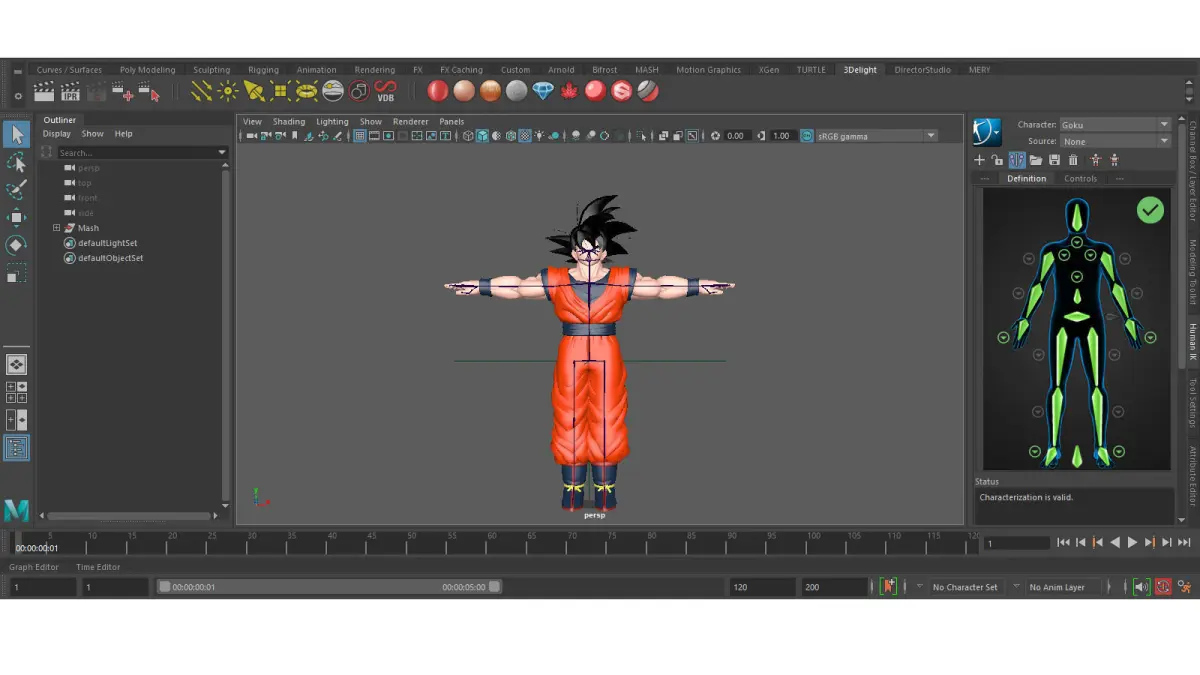Click the Time Editor button
1200x675 pixels.
click(x=98, y=567)
